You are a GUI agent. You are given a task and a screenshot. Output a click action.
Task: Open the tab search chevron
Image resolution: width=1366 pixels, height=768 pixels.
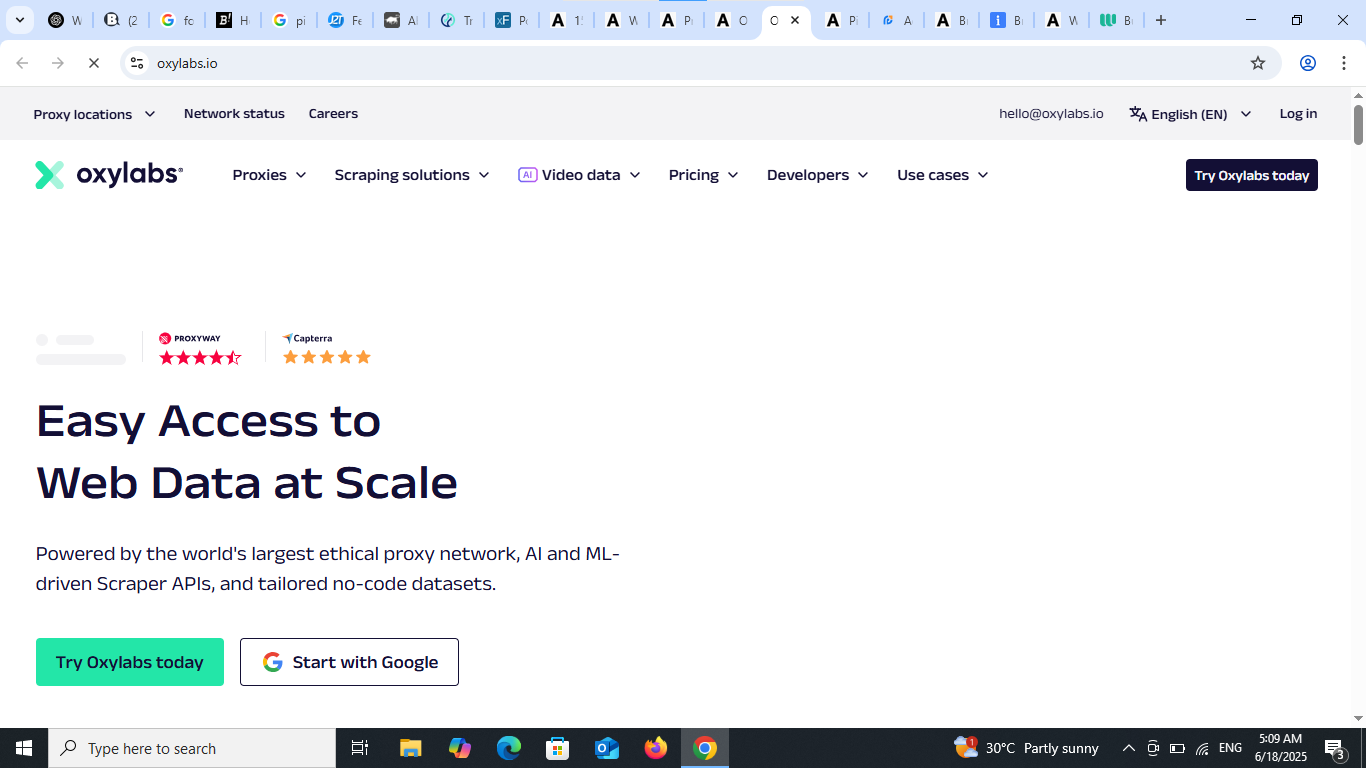tap(19, 20)
